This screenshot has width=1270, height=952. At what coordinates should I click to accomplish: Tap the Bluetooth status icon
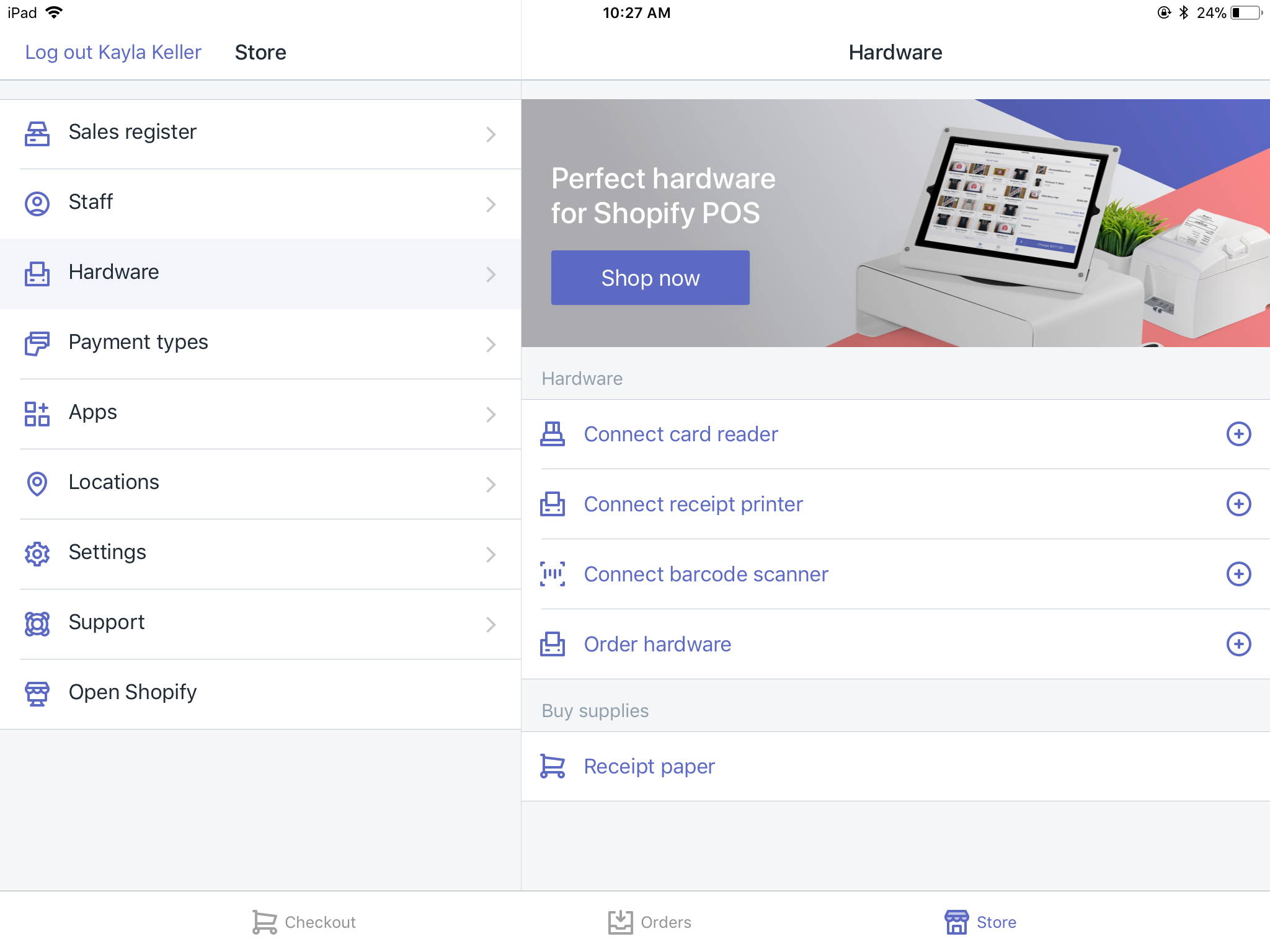tap(1183, 12)
